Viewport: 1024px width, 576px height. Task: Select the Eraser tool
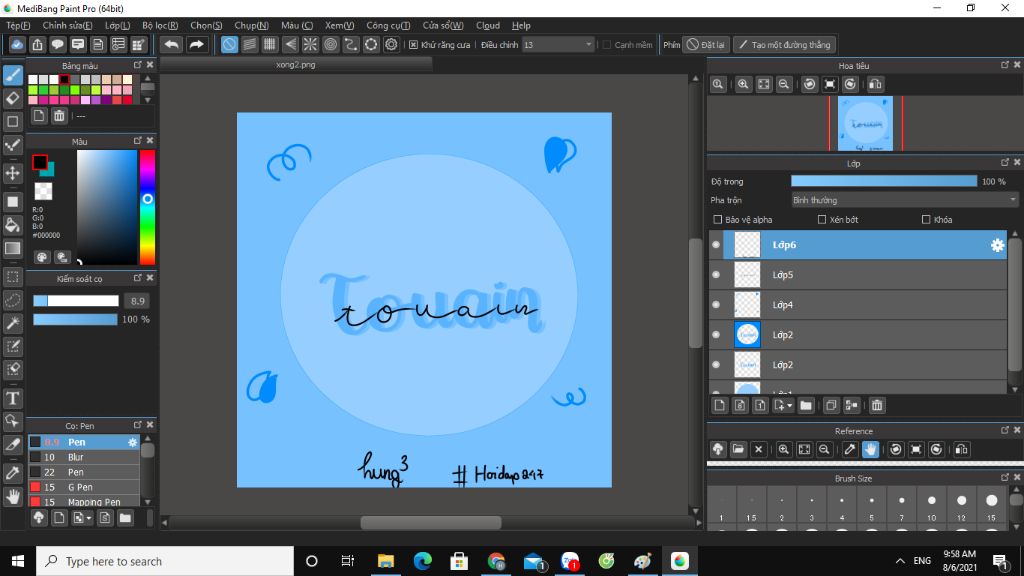click(x=12, y=99)
